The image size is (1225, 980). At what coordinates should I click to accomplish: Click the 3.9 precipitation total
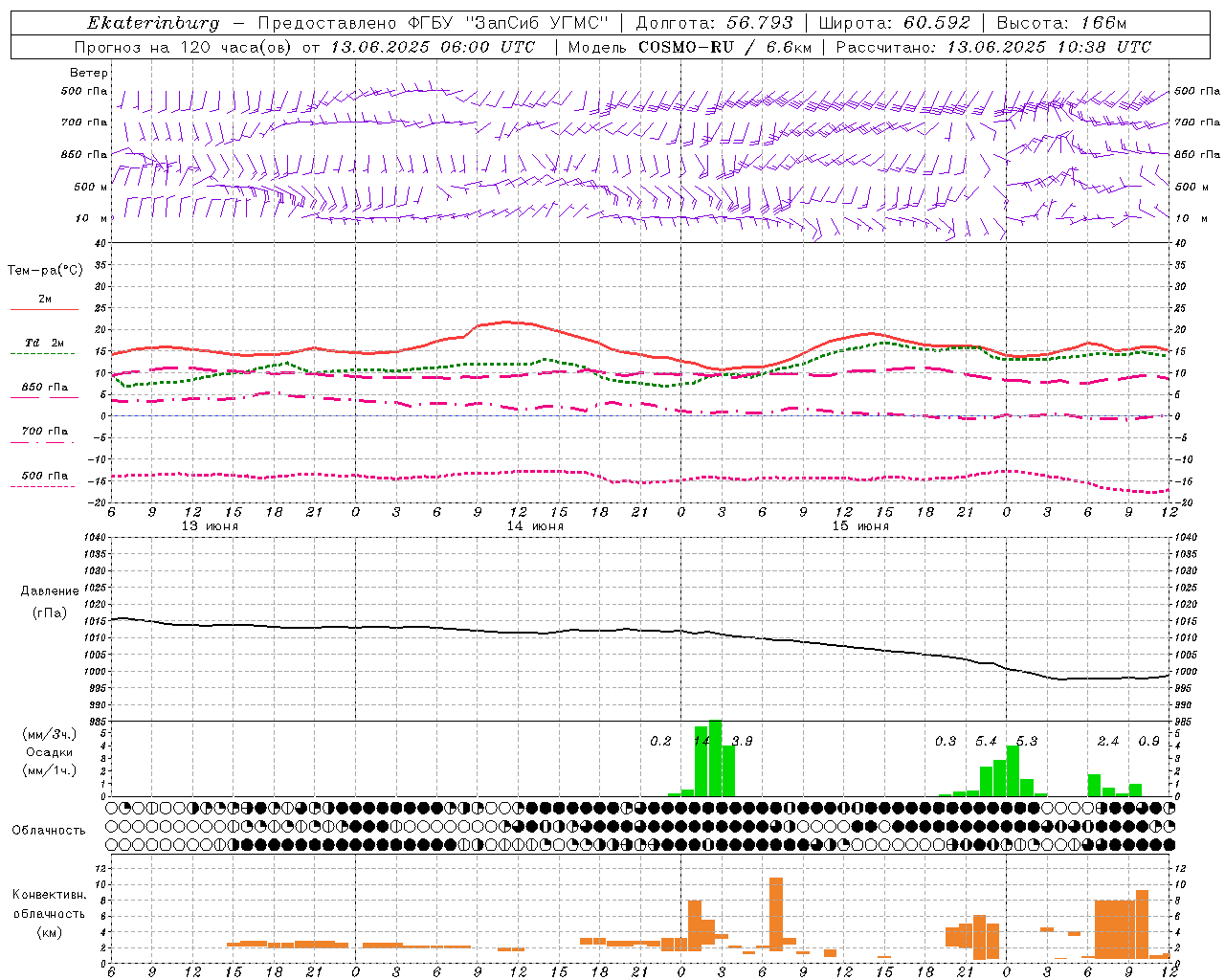(742, 742)
